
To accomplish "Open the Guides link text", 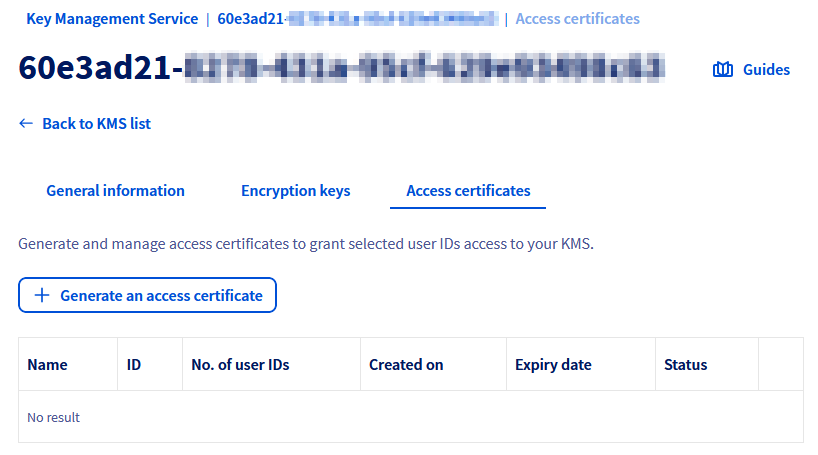I will coord(766,70).
